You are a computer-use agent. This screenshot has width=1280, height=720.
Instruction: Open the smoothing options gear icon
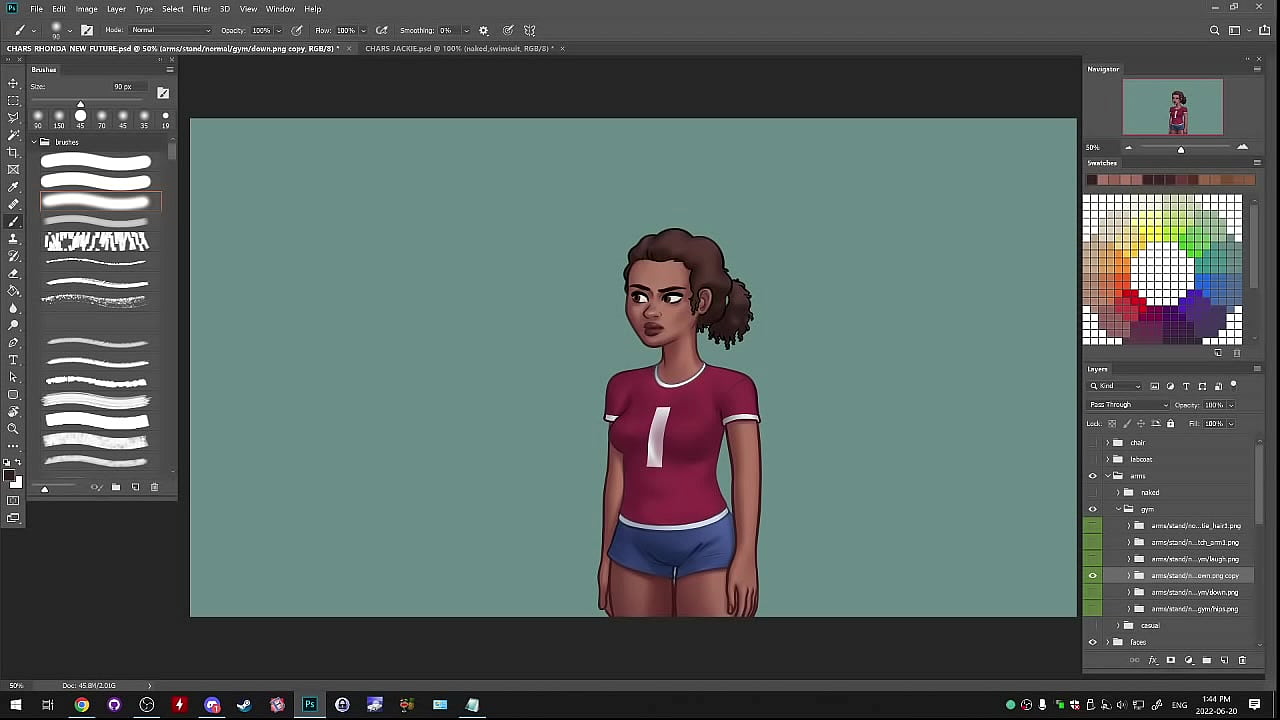click(484, 30)
